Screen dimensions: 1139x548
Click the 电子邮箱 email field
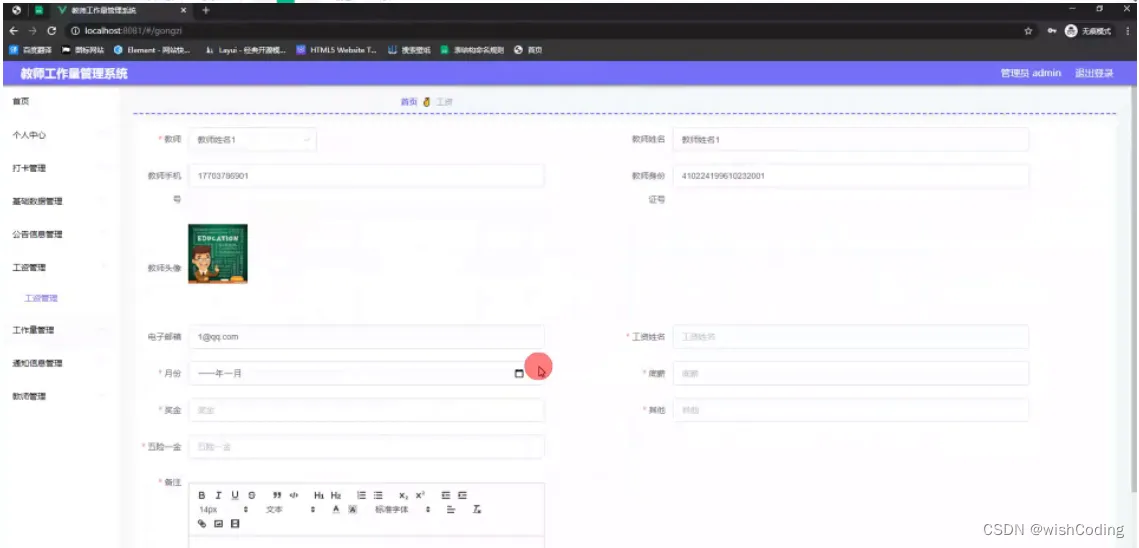(366, 337)
